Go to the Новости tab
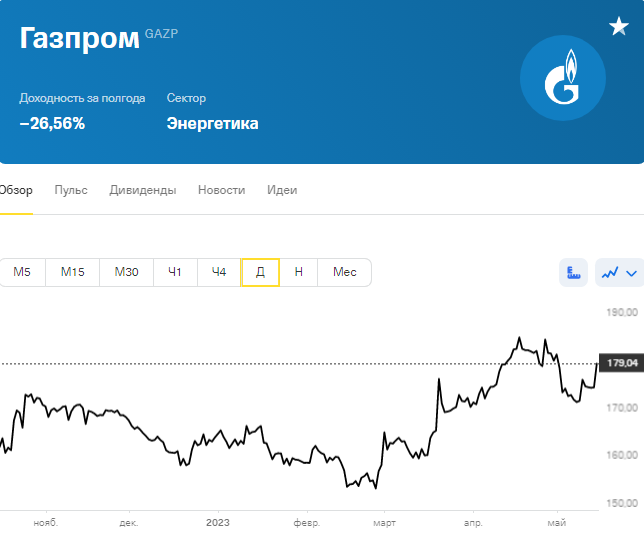644x534 pixels. click(221, 190)
